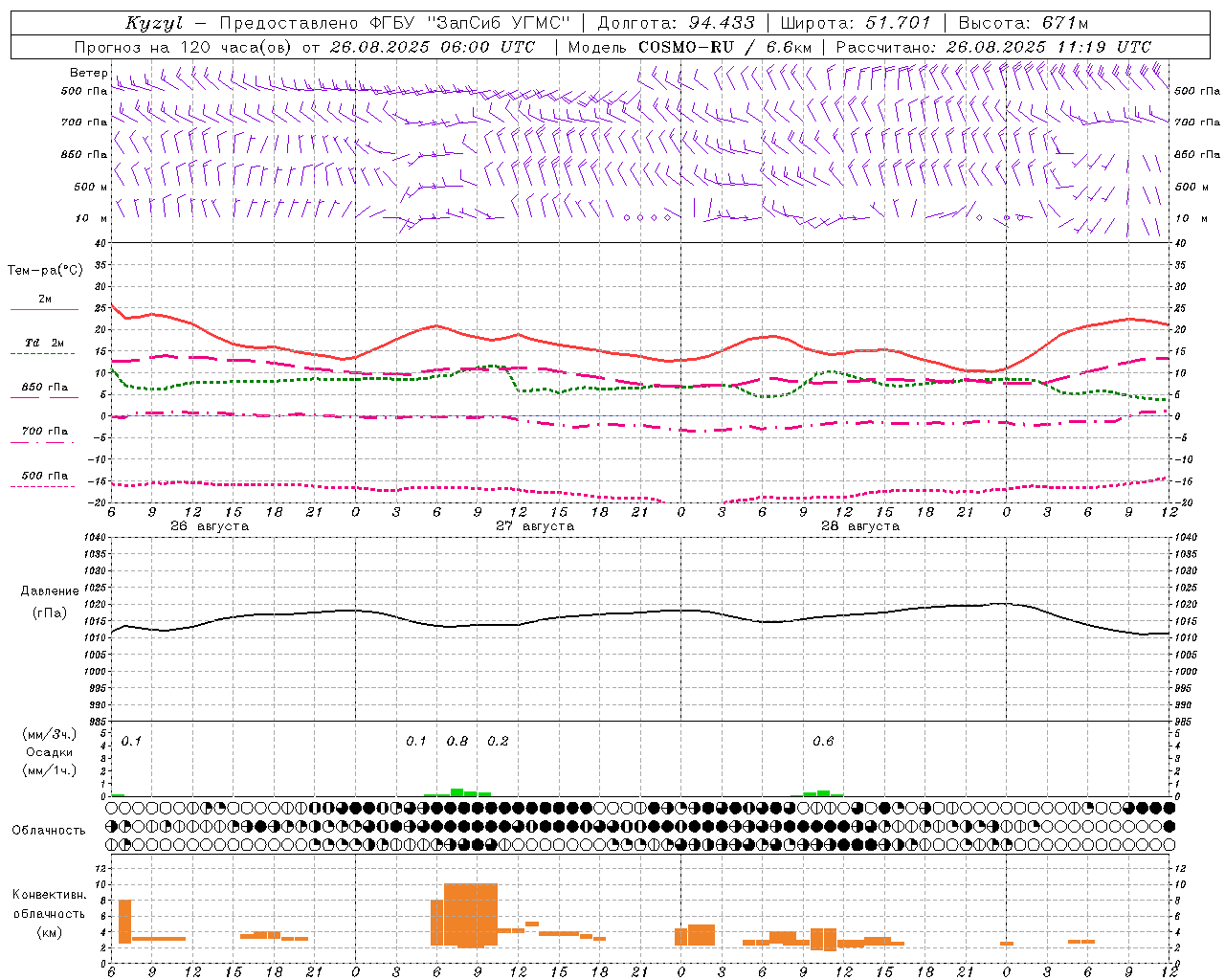Click the 'Широта: 51.701' latitude value
1225x980 pixels.
click(855, 23)
